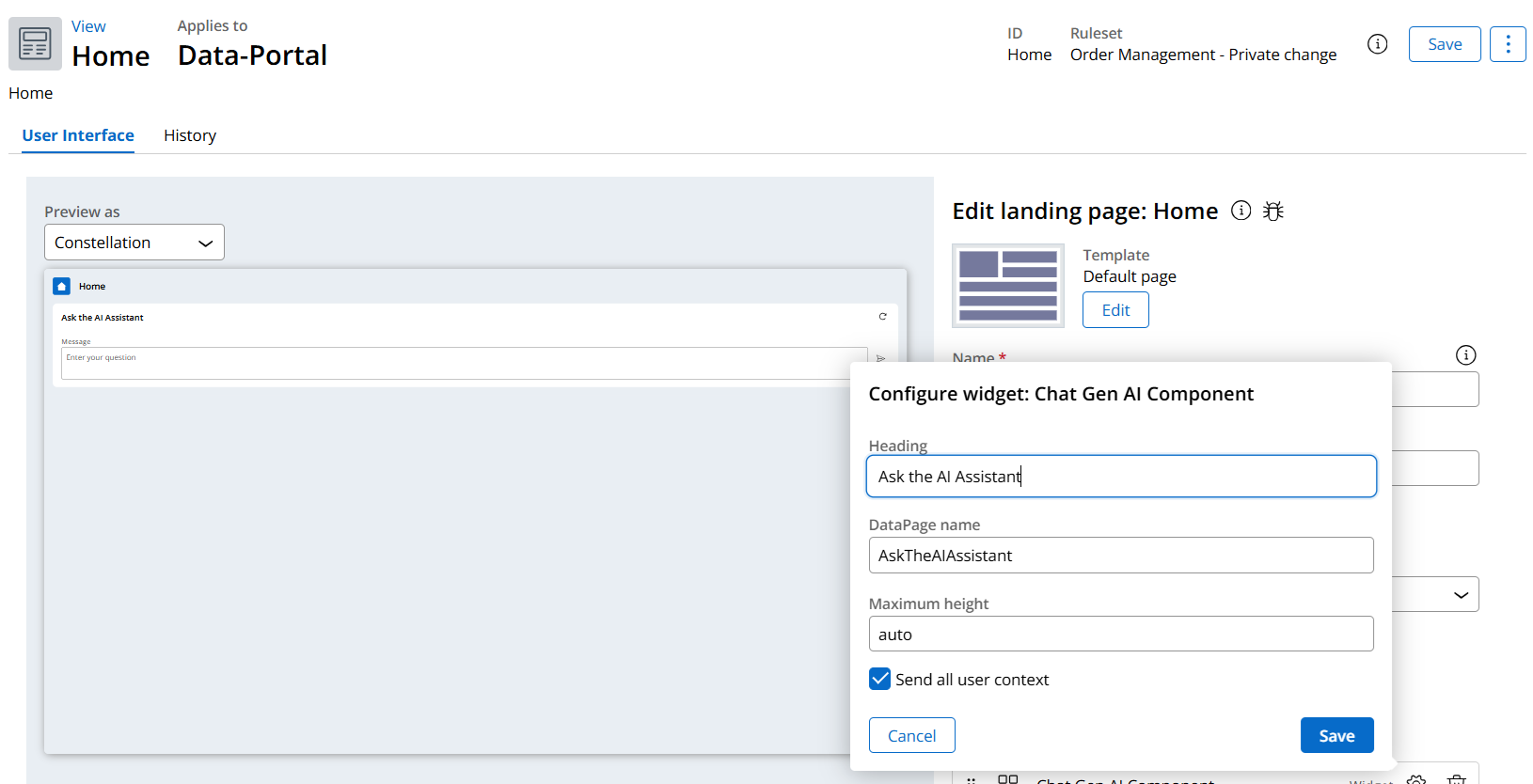Click the send arrow icon in preview message box

[881, 358]
